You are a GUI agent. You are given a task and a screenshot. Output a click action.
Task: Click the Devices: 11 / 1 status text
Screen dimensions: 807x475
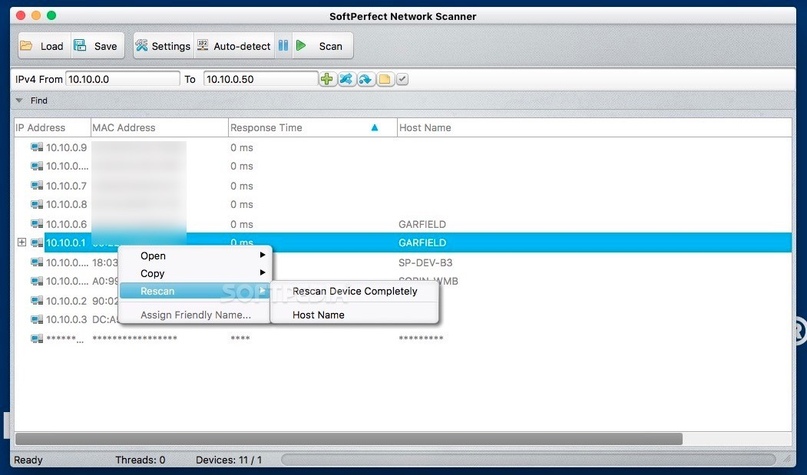229,460
